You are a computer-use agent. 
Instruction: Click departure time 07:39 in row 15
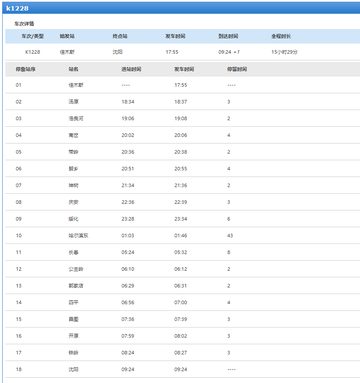(181, 319)
